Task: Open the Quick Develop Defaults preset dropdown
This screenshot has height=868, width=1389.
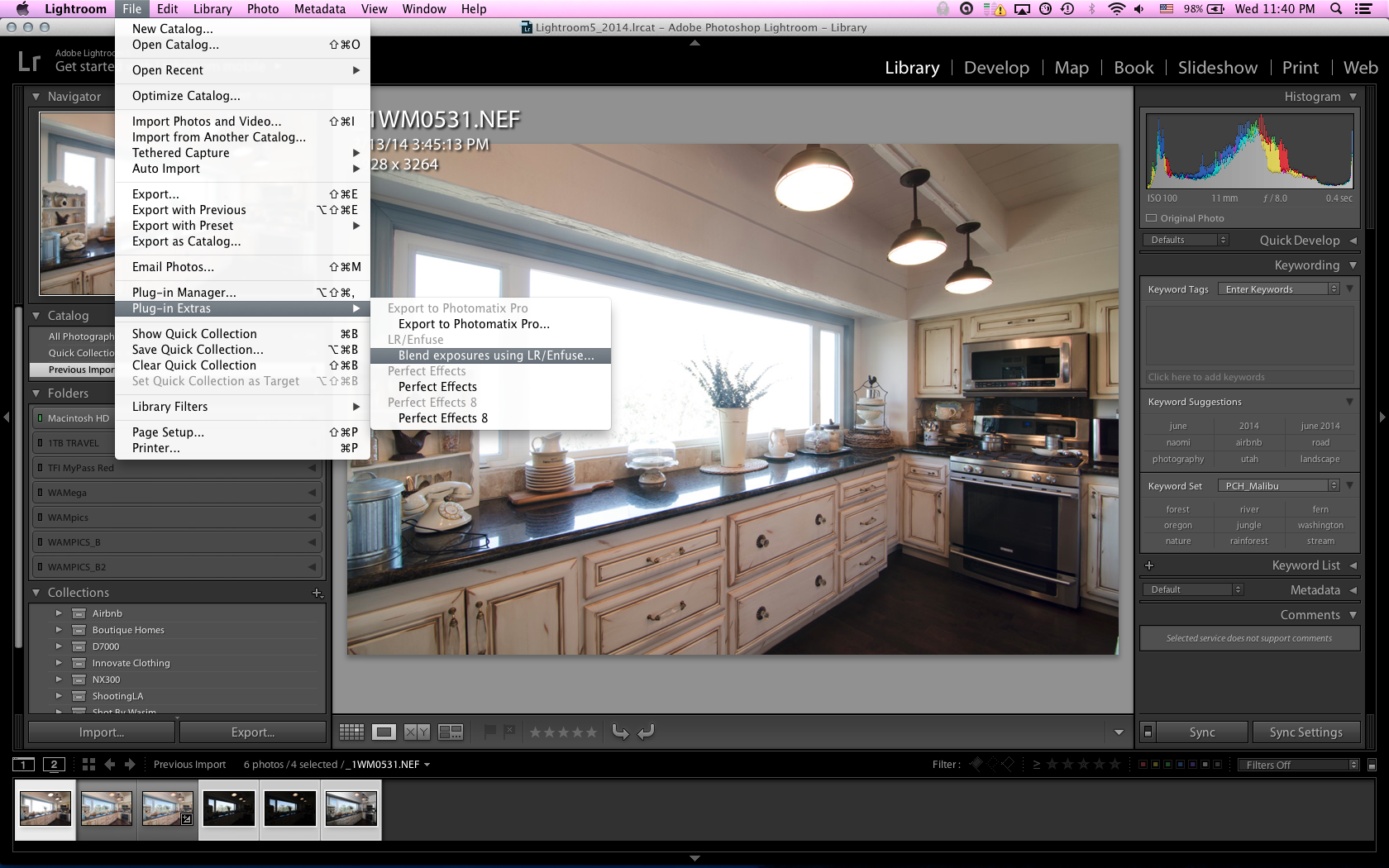Action: pos(1186,240)
